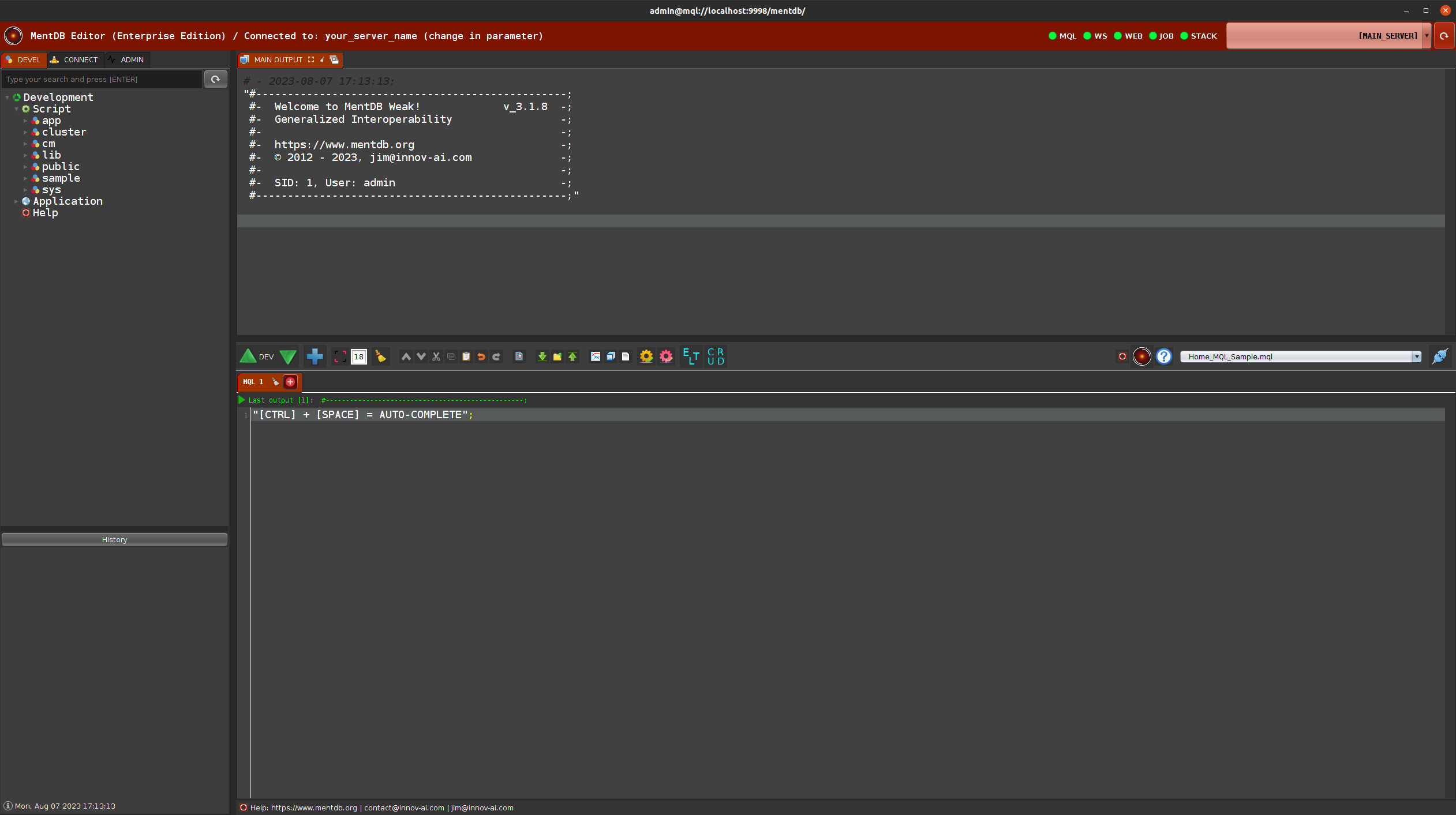Image resolution: width=1456 pixels, height=815 pixels.
Task: Click the blue plus icon in toolbar
Action: coord(315,356)
